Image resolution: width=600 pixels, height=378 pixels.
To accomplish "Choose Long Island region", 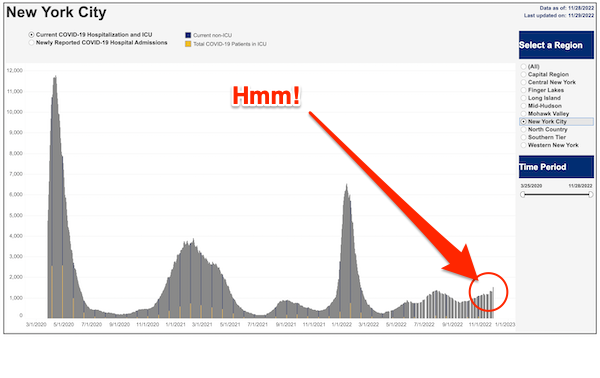I will [x=523, y=98].
